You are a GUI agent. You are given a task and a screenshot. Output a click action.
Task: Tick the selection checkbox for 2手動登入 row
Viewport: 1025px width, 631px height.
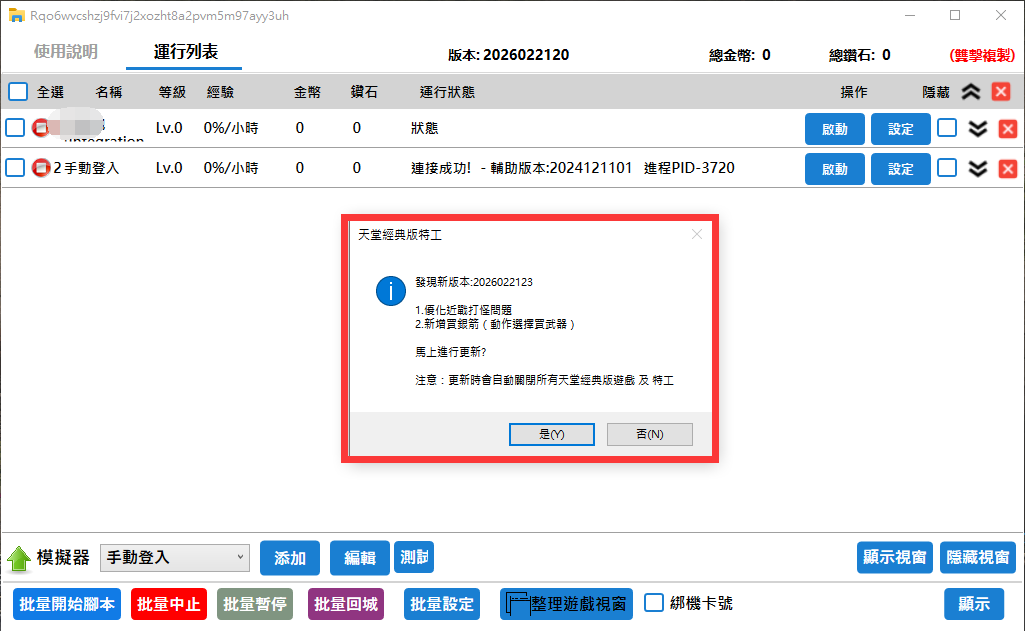tap(15, 168)
